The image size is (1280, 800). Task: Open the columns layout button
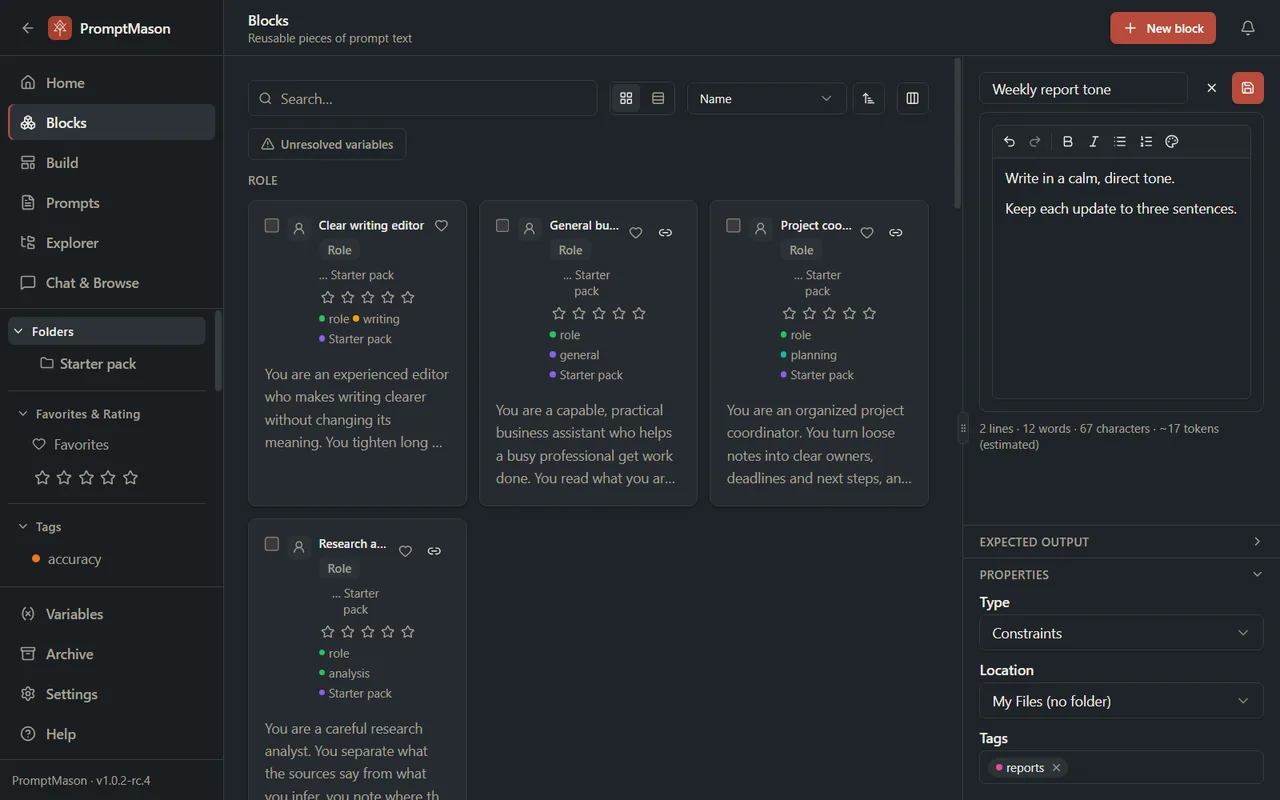click(x=912, y=98)
